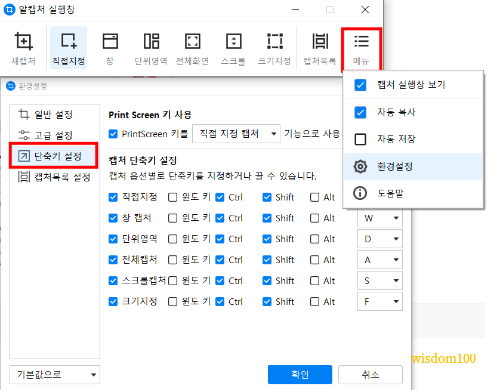This screenshot has height=390, width=500.
Task: Toggle Shift for 스크롤캡처 row
Action: tap(267, 281)
